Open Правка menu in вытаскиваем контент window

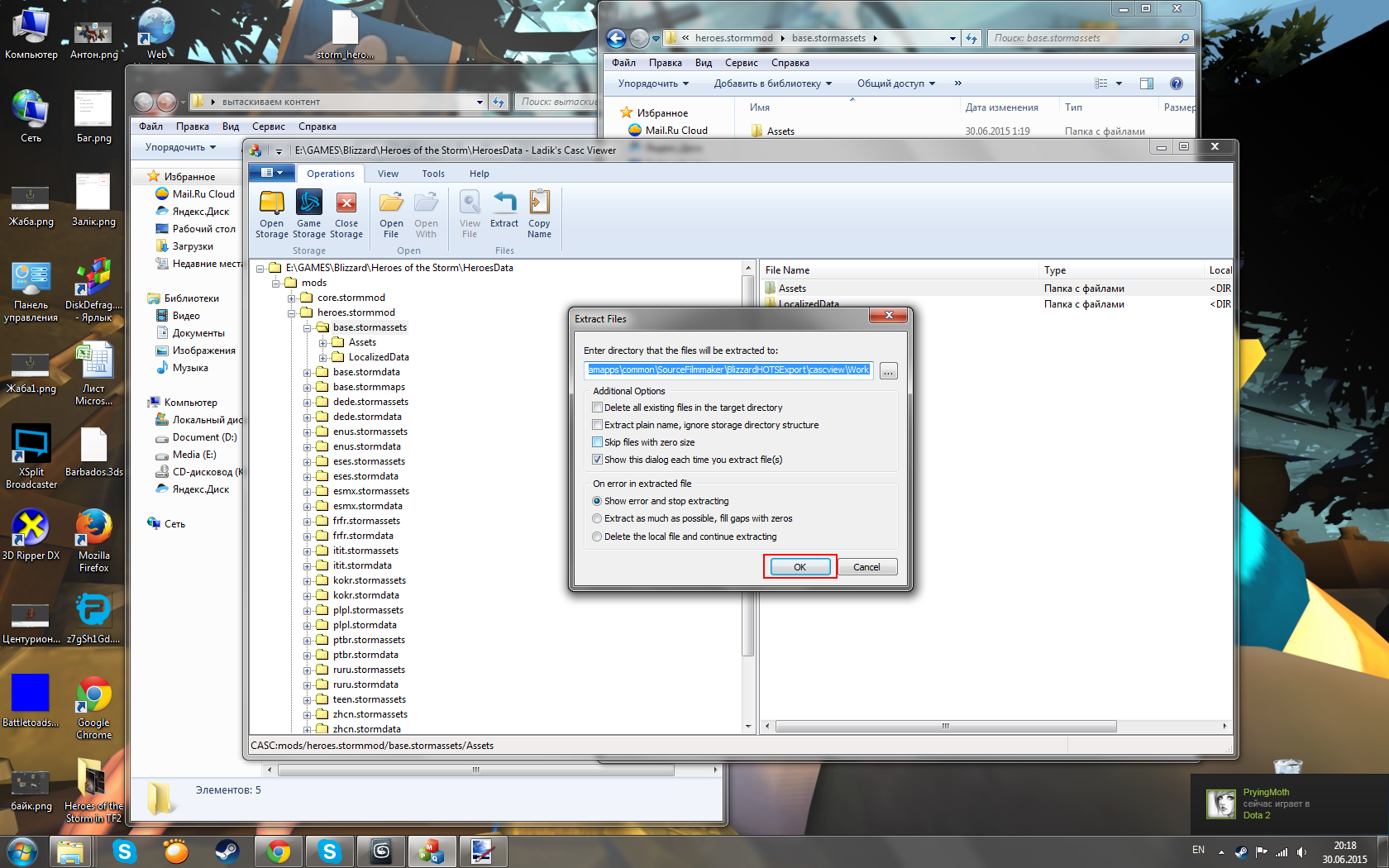(x=192, y=126)
